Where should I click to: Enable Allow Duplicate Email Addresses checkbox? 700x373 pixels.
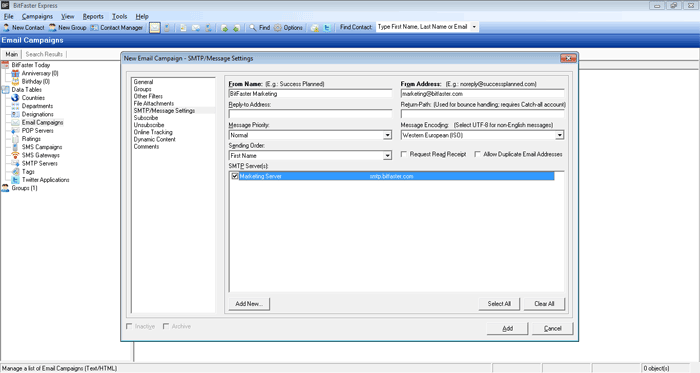pyautogui.click(x=477, y=154)
